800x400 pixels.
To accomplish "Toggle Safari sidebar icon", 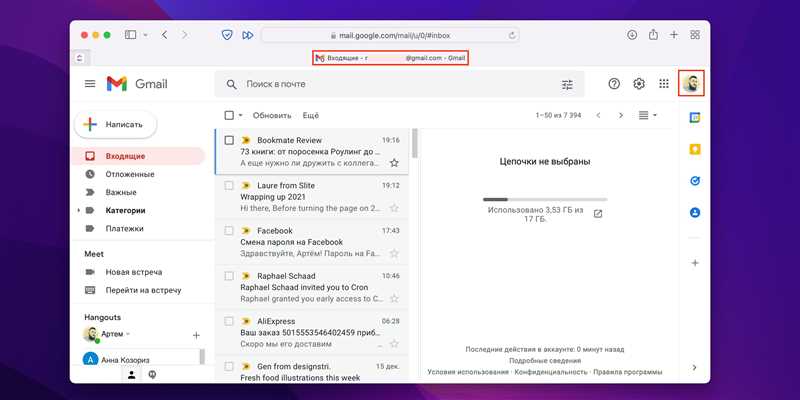I will tap(131, 35).
